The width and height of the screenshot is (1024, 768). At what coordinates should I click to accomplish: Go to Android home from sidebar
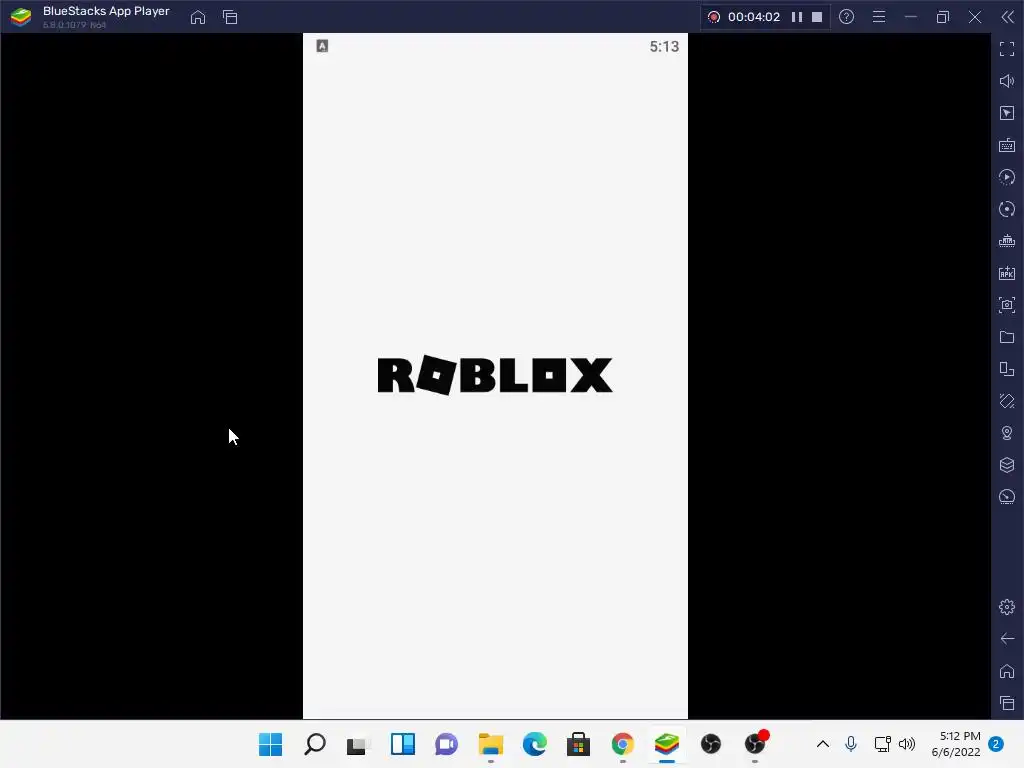[x=1007, y=671]
